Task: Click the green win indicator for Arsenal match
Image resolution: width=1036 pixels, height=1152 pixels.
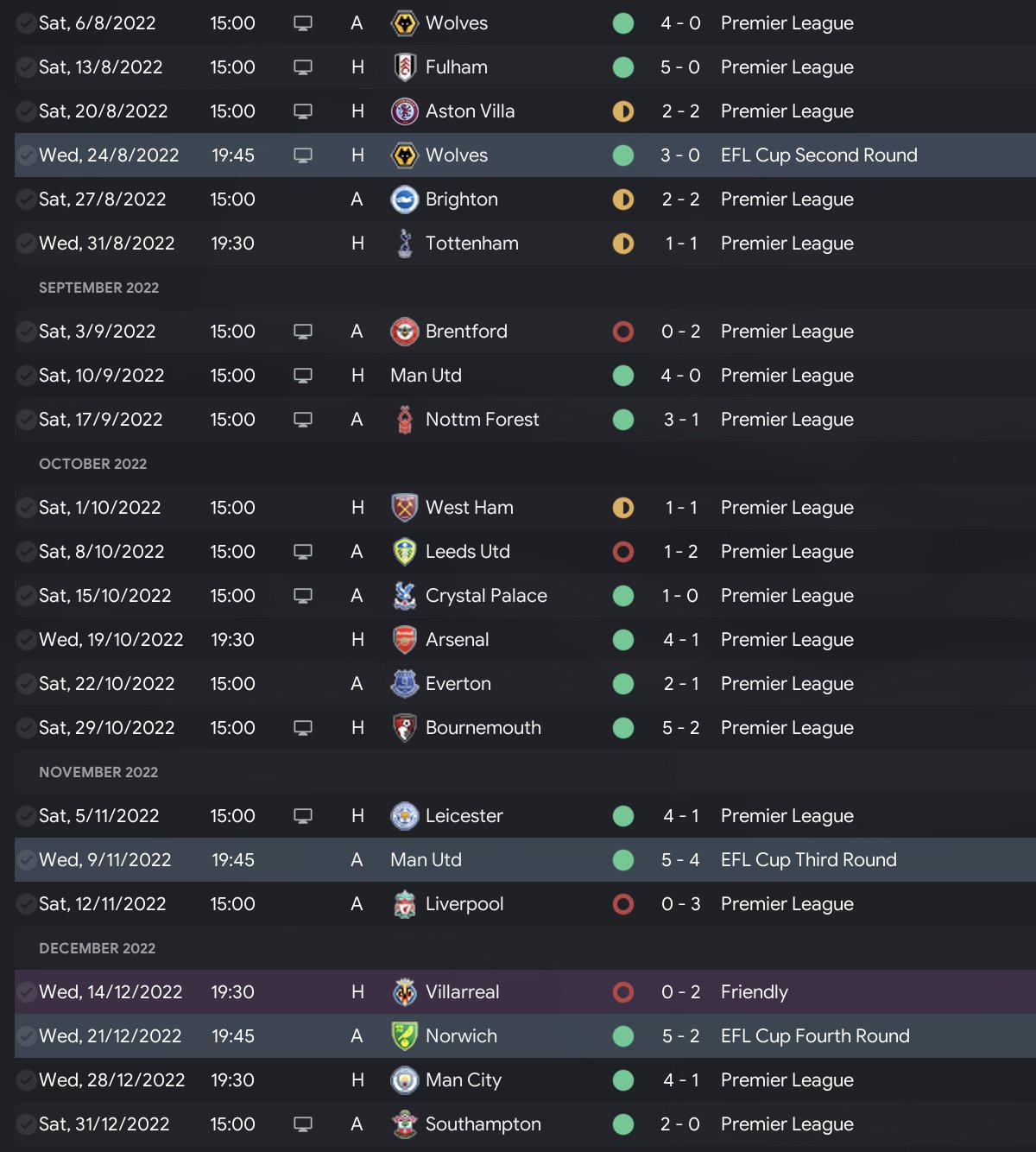Action: (623, 640)
